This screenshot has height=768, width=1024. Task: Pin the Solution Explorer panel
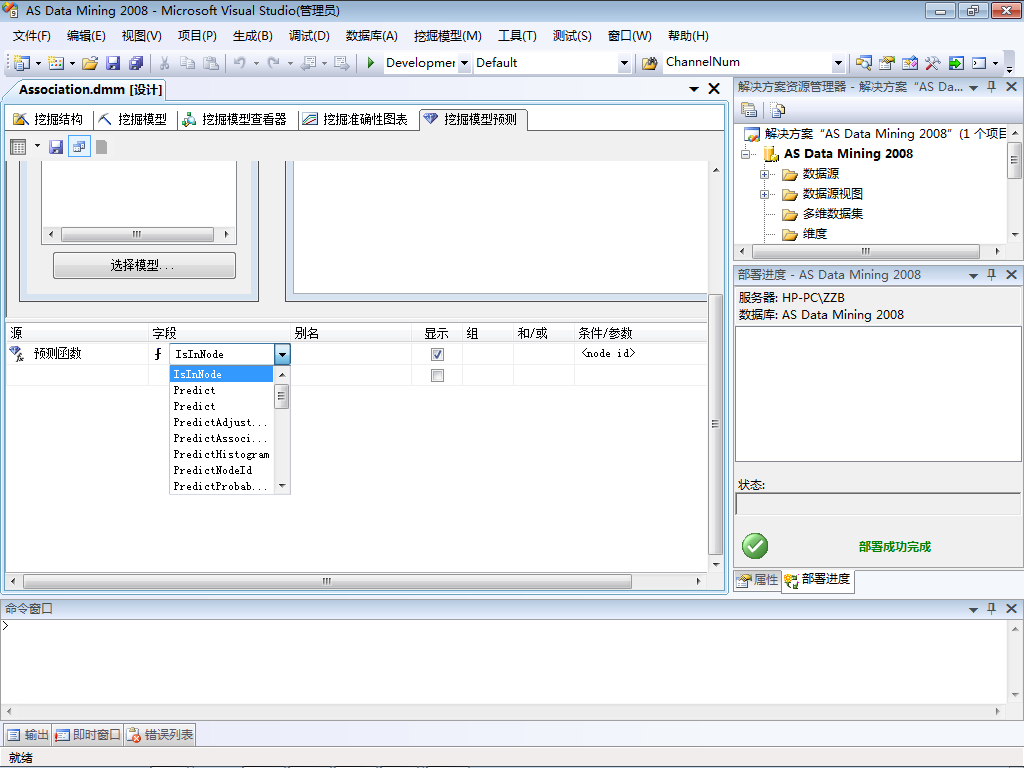(991, 87)
